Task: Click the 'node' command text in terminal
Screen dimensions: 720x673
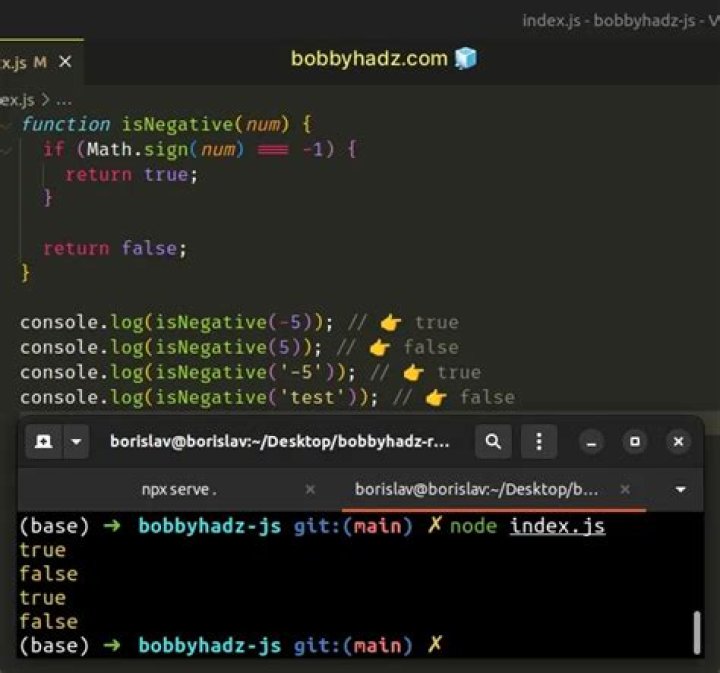Action: coord(473,526)
